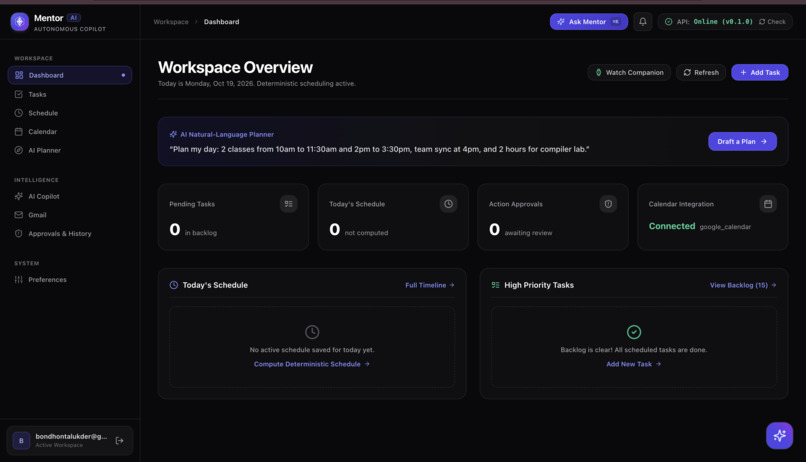Open Dashboard in the sidebar
Image resolution: width=806 pixels, height=462 pixels.
tap(70, 75)
